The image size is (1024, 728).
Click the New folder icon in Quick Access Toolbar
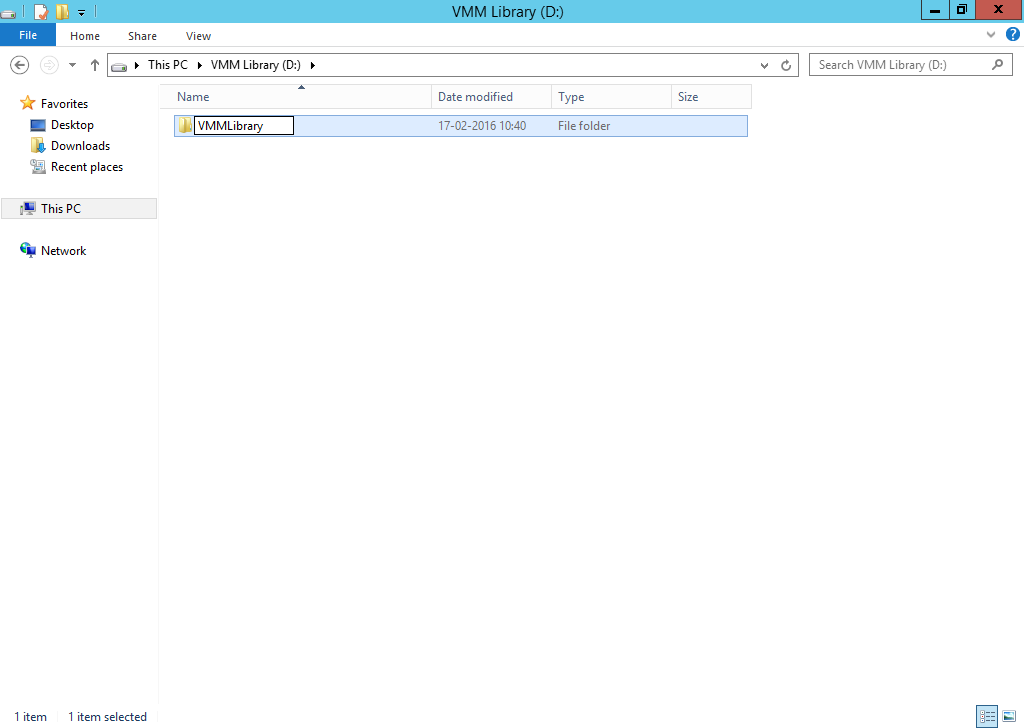tap(62, 11)
